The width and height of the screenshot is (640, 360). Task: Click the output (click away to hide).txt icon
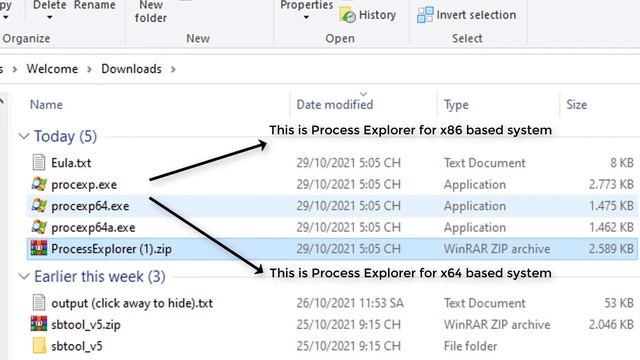click(39, 303)
